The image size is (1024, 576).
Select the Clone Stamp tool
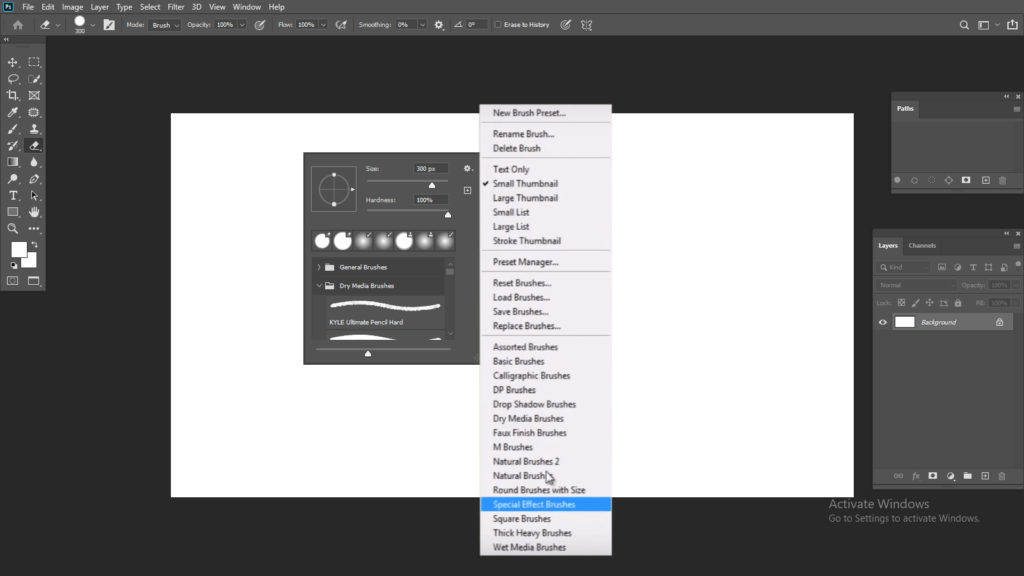34,129
